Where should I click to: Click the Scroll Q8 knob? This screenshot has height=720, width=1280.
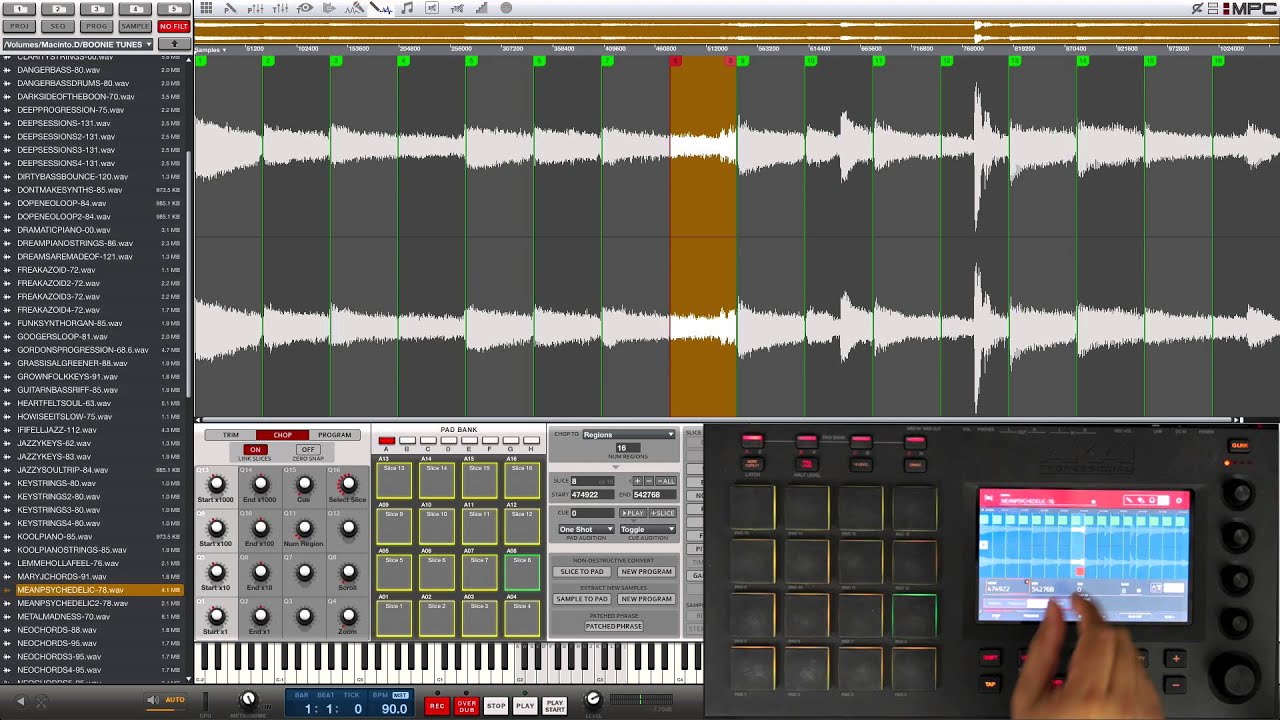348,573
